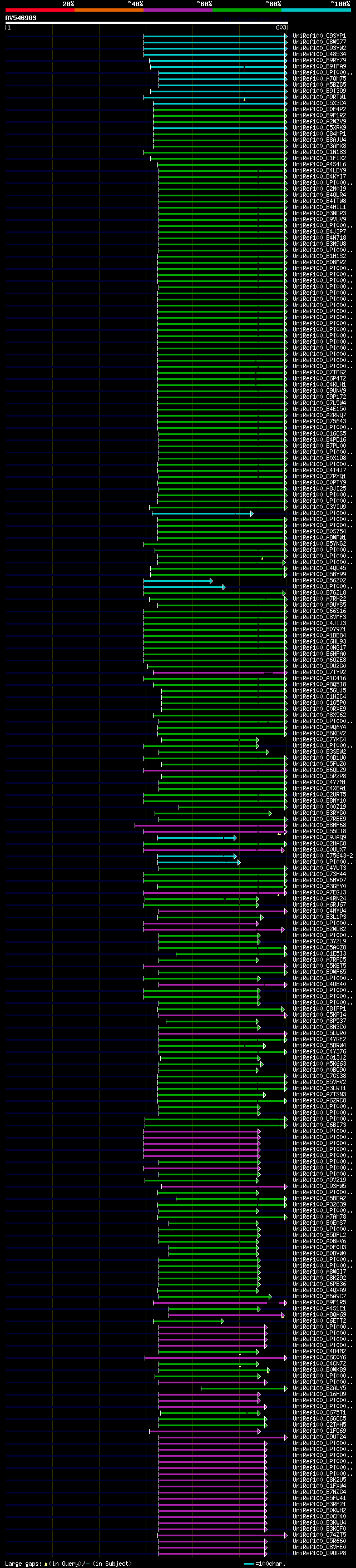Viewport: 356px width, 1568px height.
Task: Click the cyan alignment bar for Q56Z02
Action: 177,581
